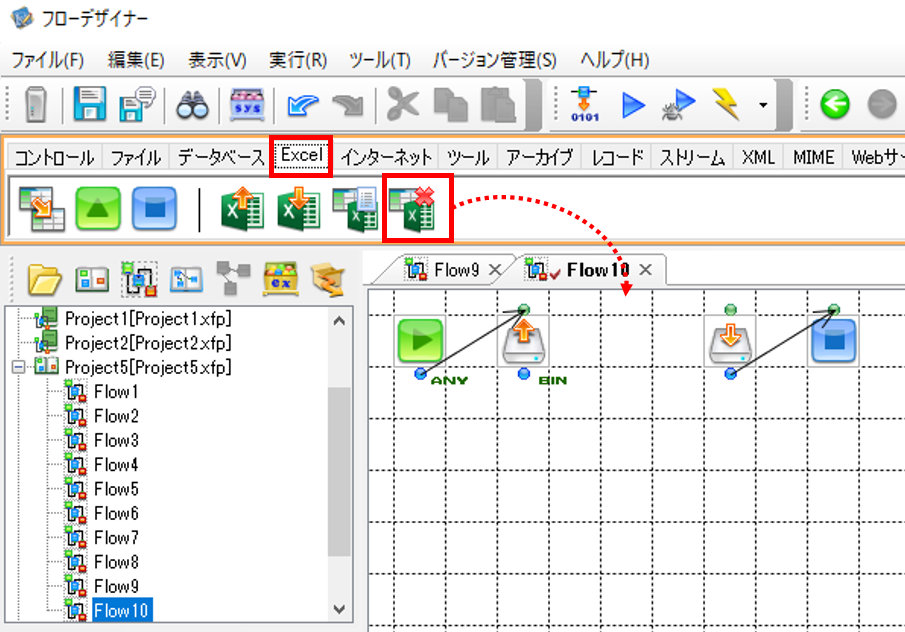Start debug run with bug icon
This screenshot has width=905, height=632.
click(x=678, y=104)
